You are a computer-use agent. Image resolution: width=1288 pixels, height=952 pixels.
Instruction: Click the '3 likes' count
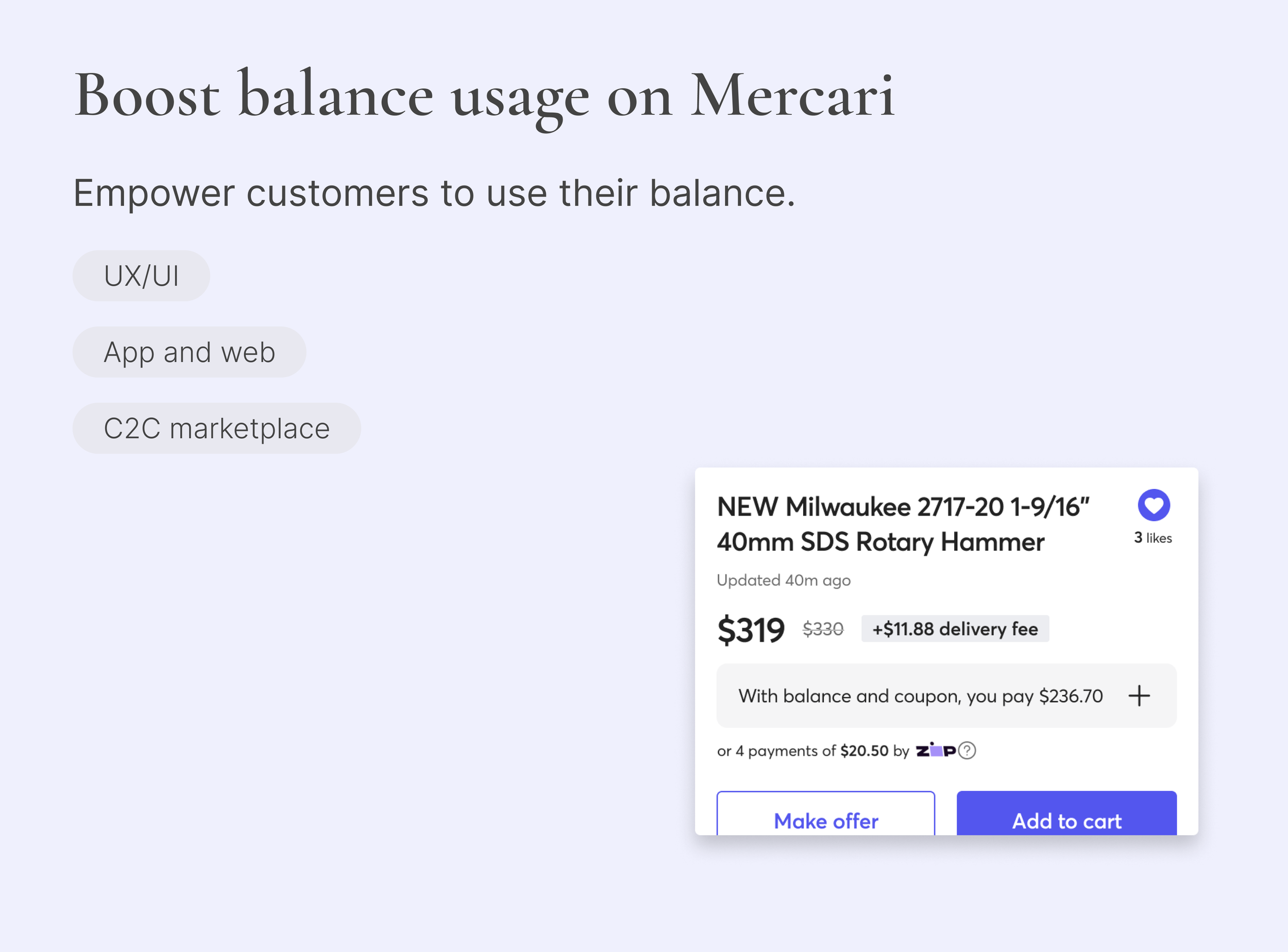click(1153, 538)
